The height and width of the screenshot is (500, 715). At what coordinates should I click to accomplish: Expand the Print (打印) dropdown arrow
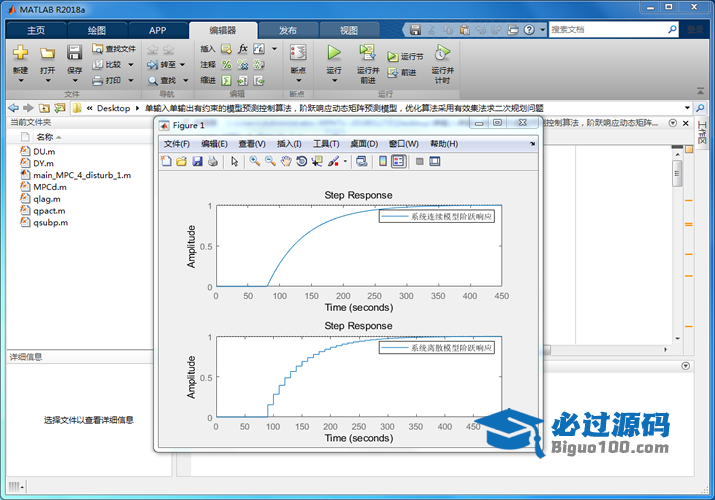[128, 80]
